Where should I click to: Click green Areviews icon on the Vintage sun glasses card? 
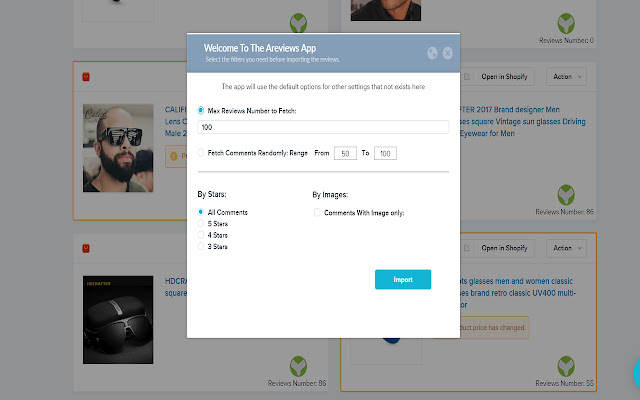click(566, 195)
